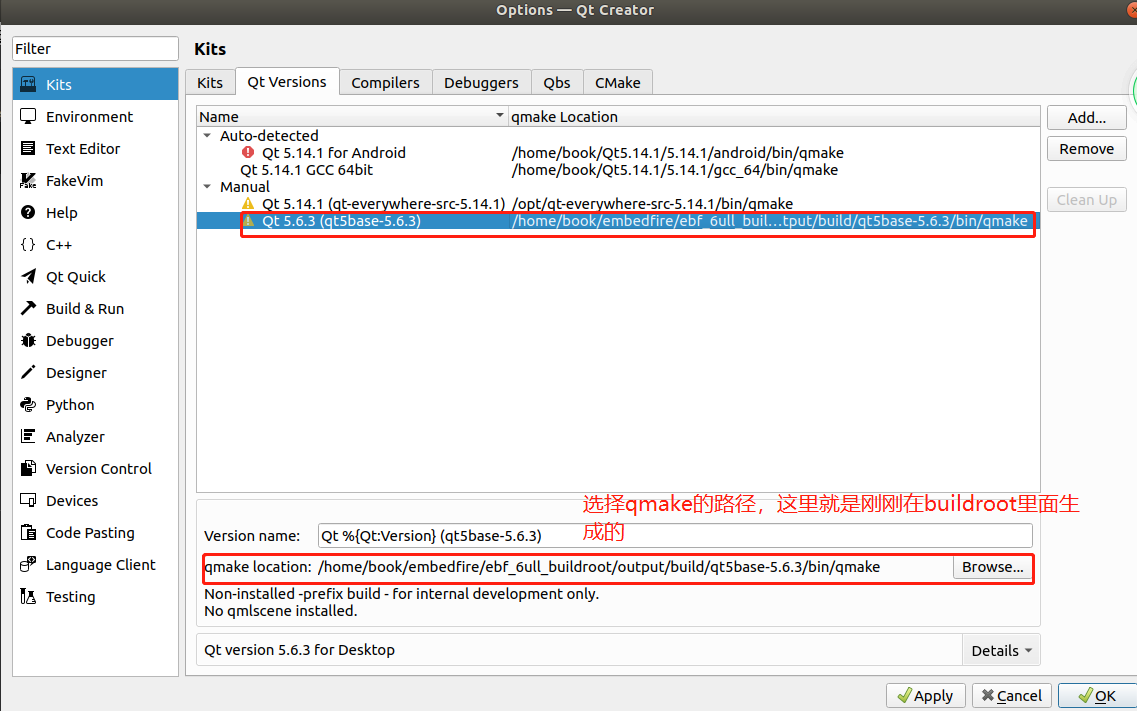
Task: Click 'No qmlscene installed.' message
Action: pyautogui.click(x=281, y=611)
